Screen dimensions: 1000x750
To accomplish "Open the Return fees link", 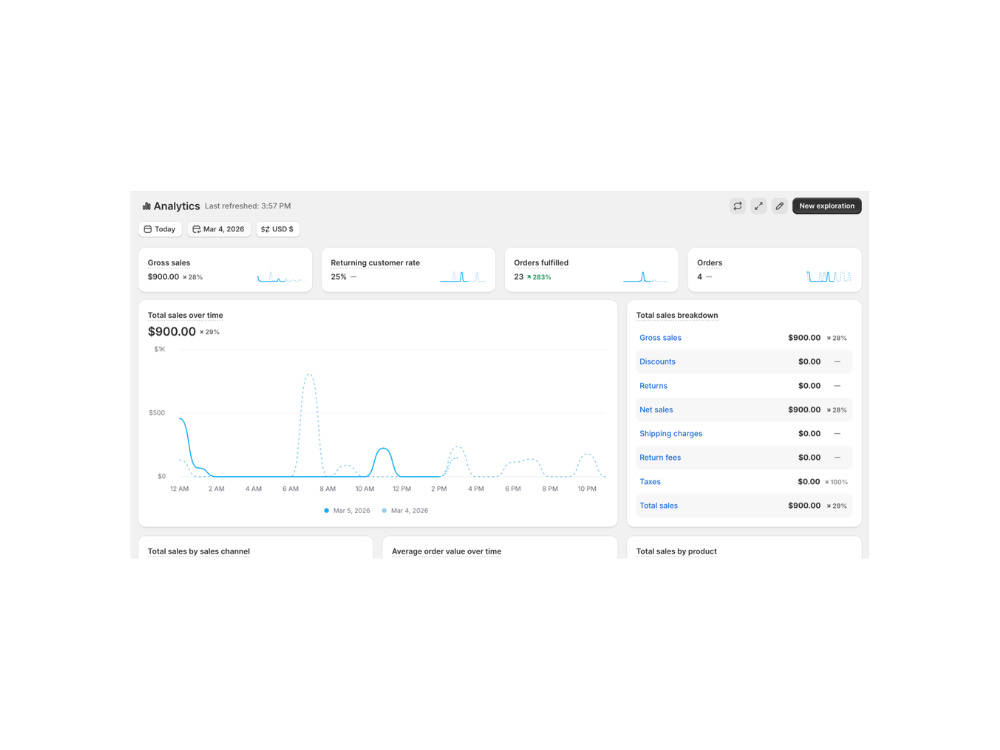I will point(660,458).
